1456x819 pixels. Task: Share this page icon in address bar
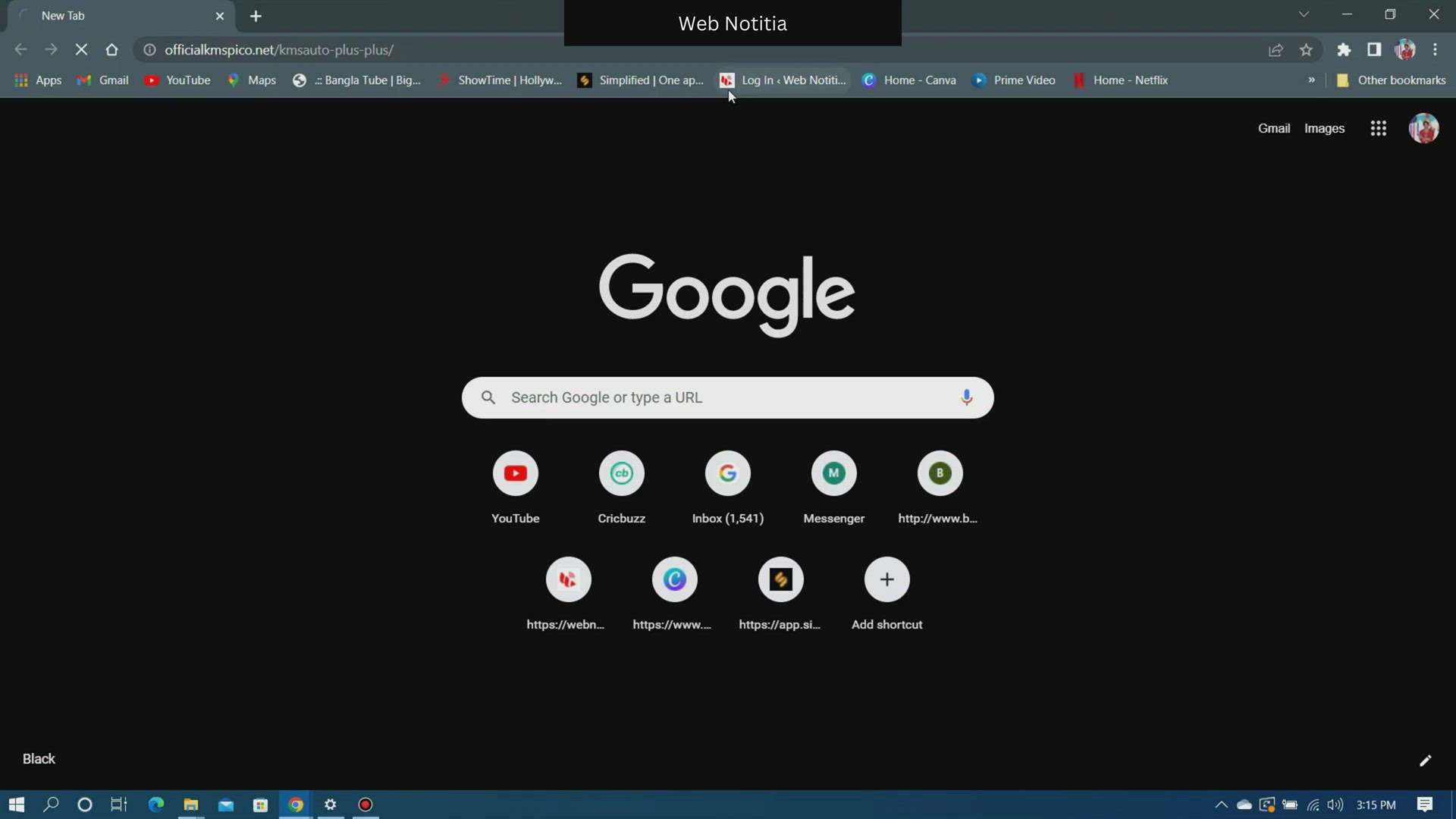coord(1276,49)
